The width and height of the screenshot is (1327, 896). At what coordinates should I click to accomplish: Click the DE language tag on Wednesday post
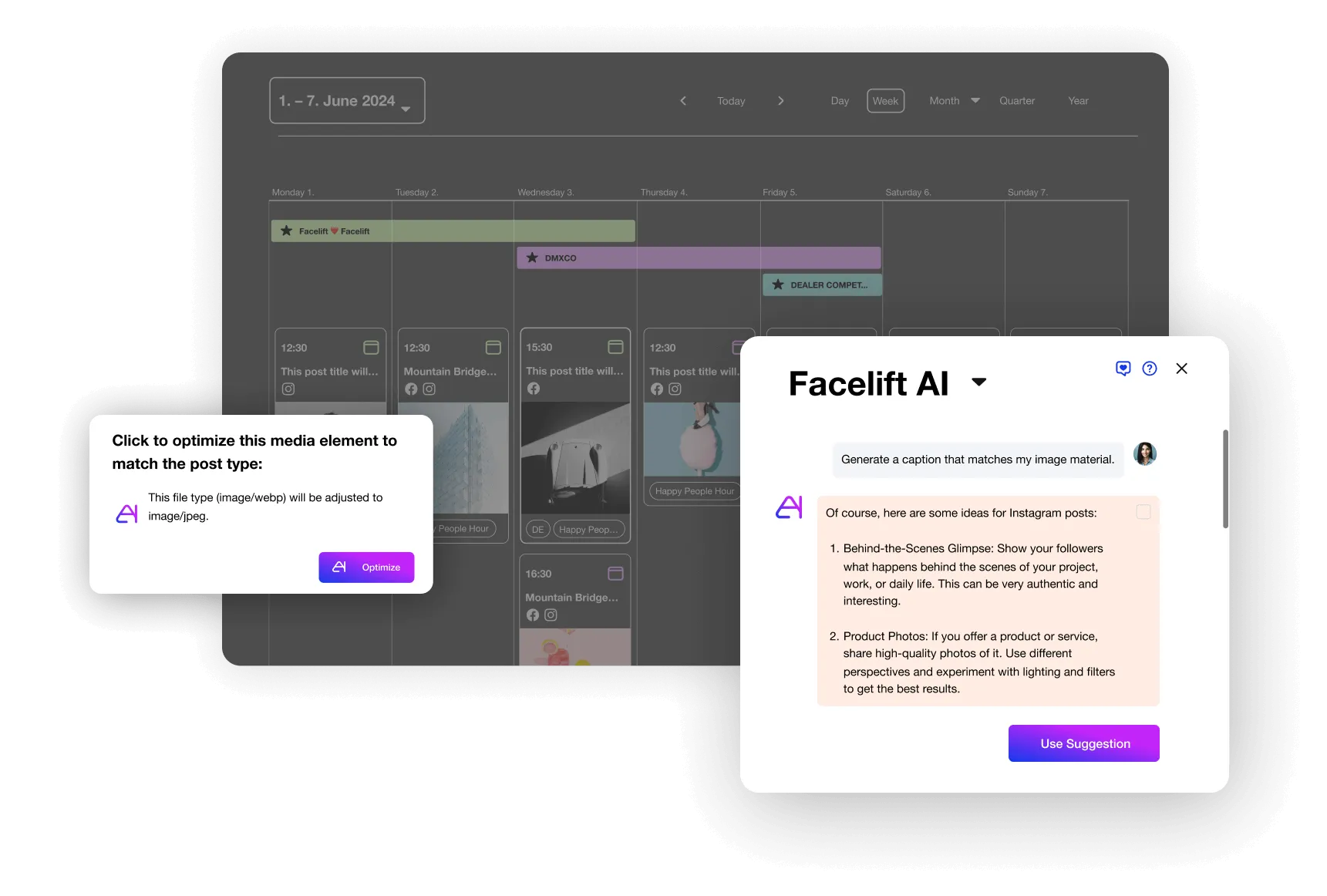coord(537,530)
